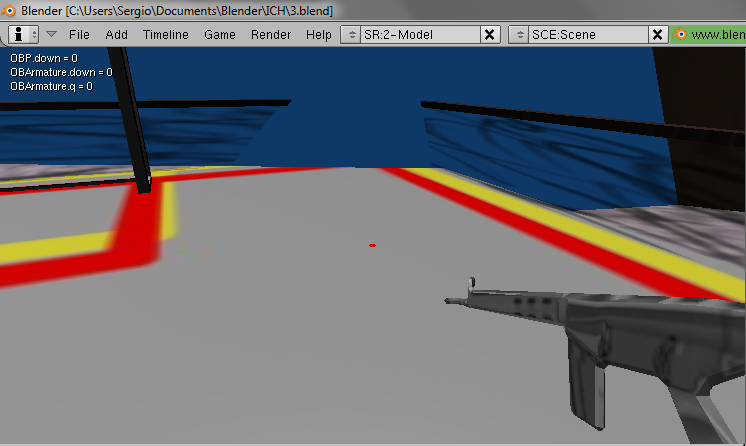Viewport: 746px width, 446px height.
Task: Click the SCE:Scene name field
Action: [x=589, y=34]
